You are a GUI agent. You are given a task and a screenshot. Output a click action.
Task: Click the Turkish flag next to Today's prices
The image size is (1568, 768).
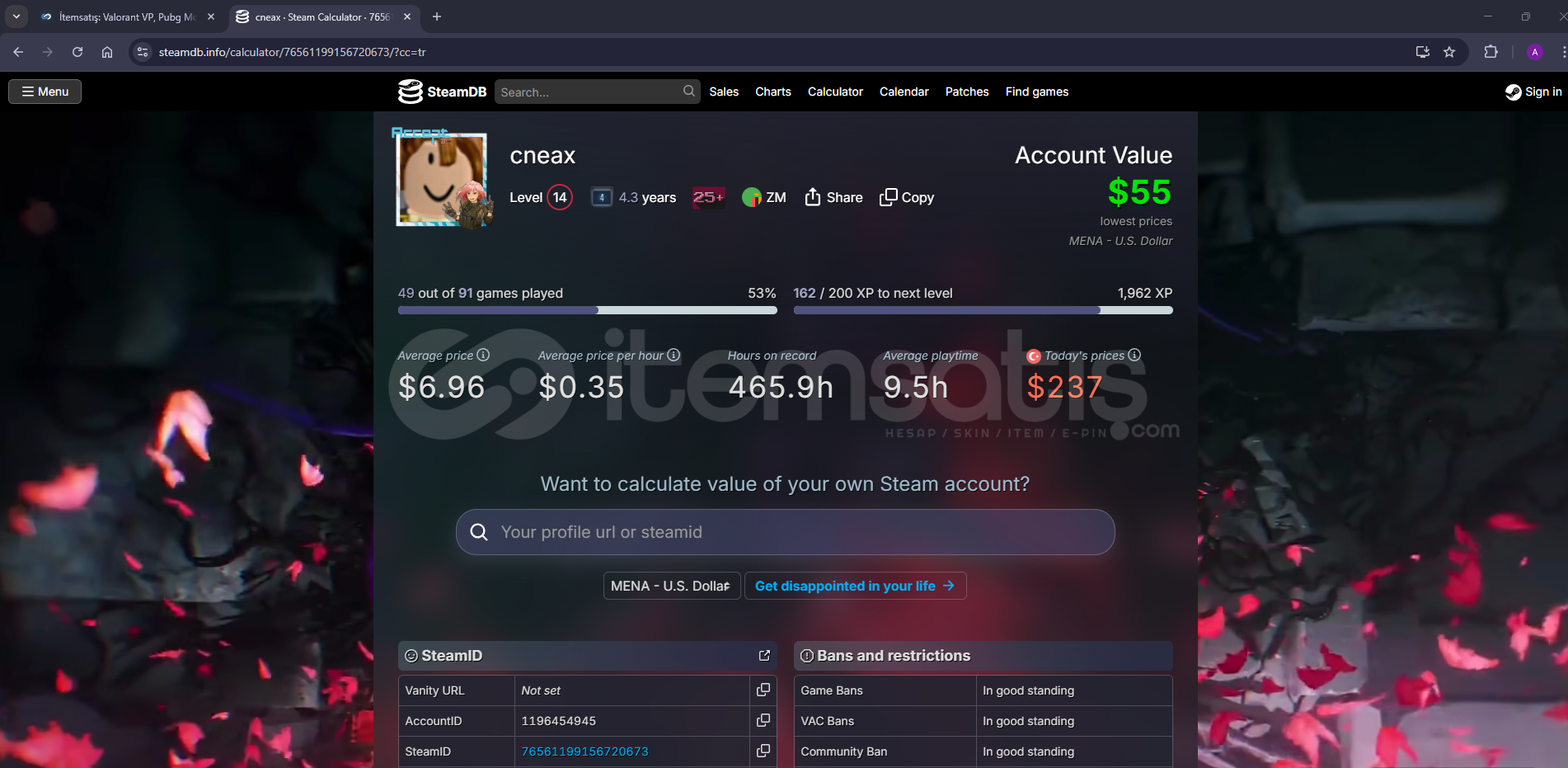pos(1034,356)
